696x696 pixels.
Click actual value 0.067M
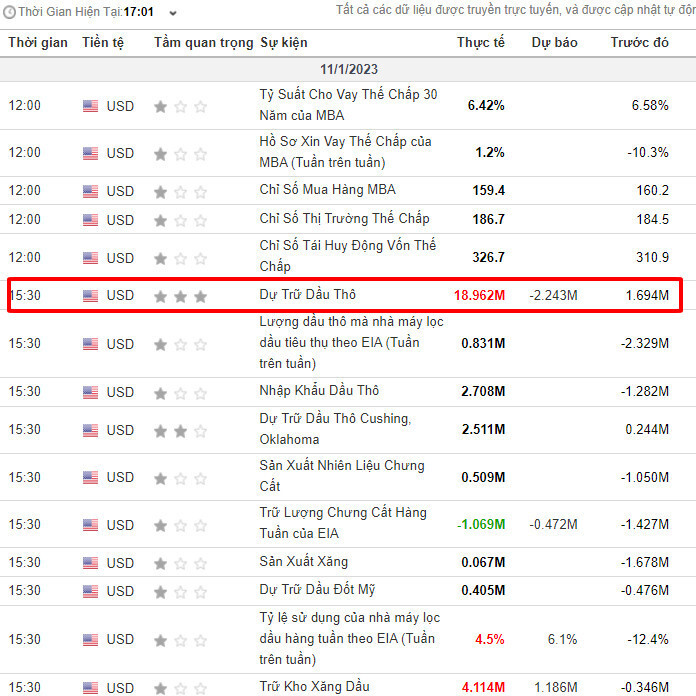483,562
